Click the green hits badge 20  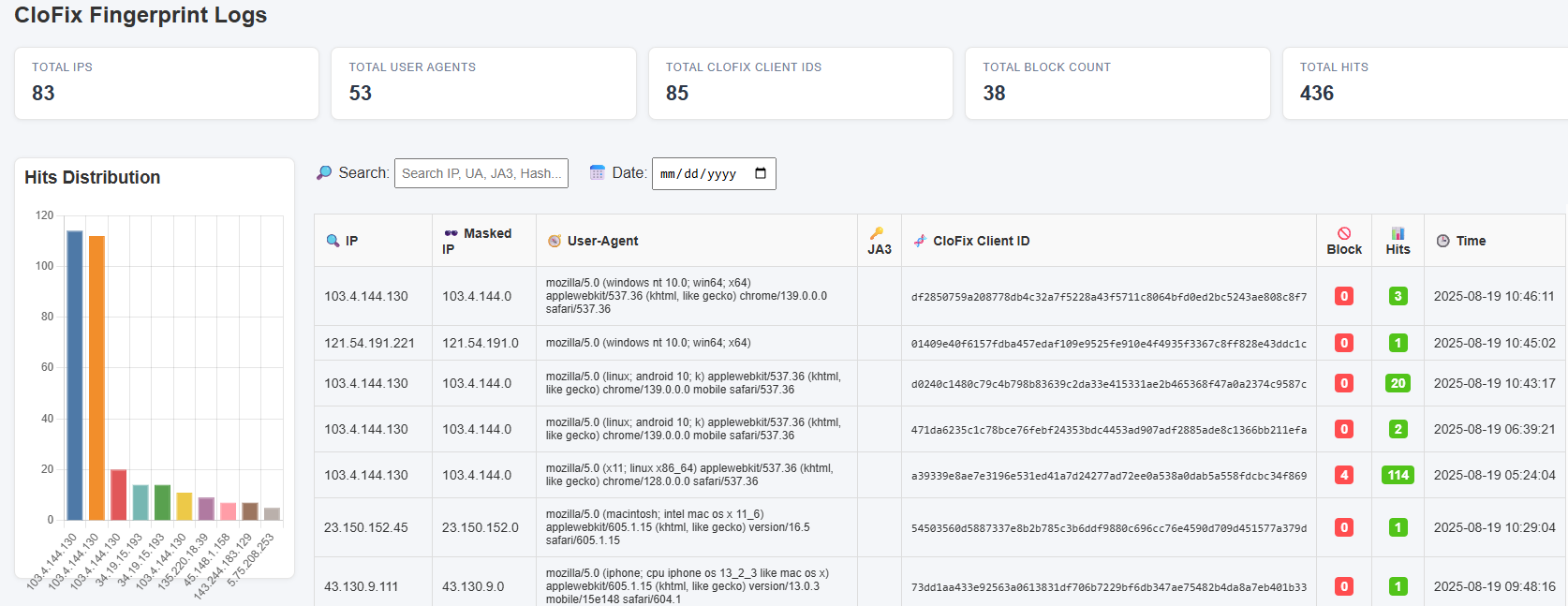pyautogui.click(x=1398, y=383)
